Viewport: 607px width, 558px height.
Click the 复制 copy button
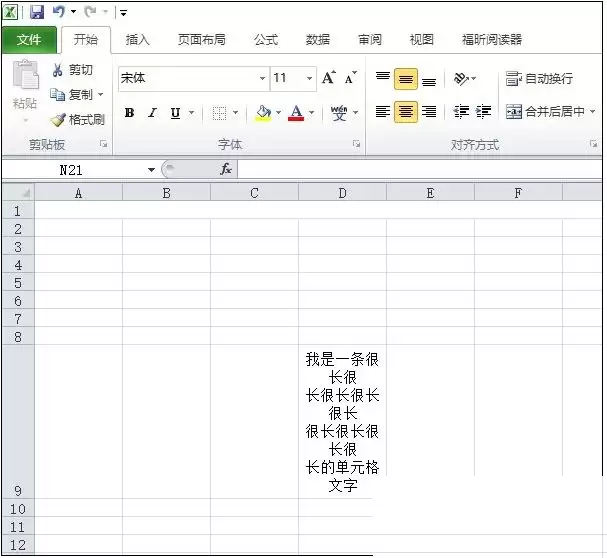coord(72,94)
